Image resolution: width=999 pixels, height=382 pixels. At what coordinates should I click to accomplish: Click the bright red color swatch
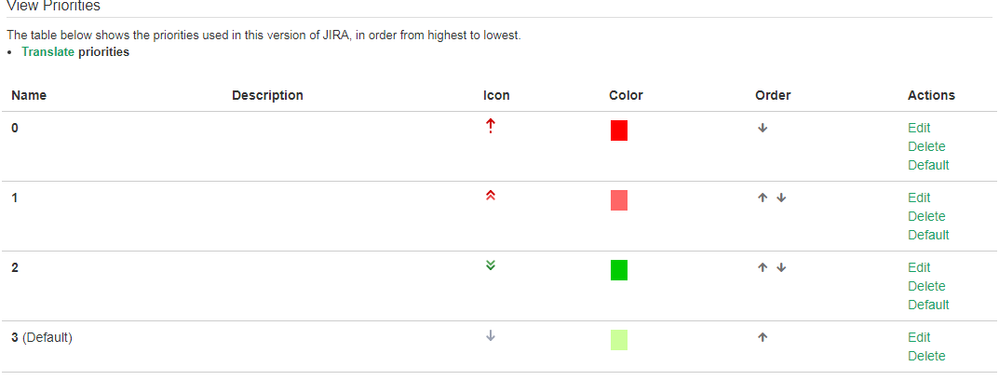(x=619, y=131)
